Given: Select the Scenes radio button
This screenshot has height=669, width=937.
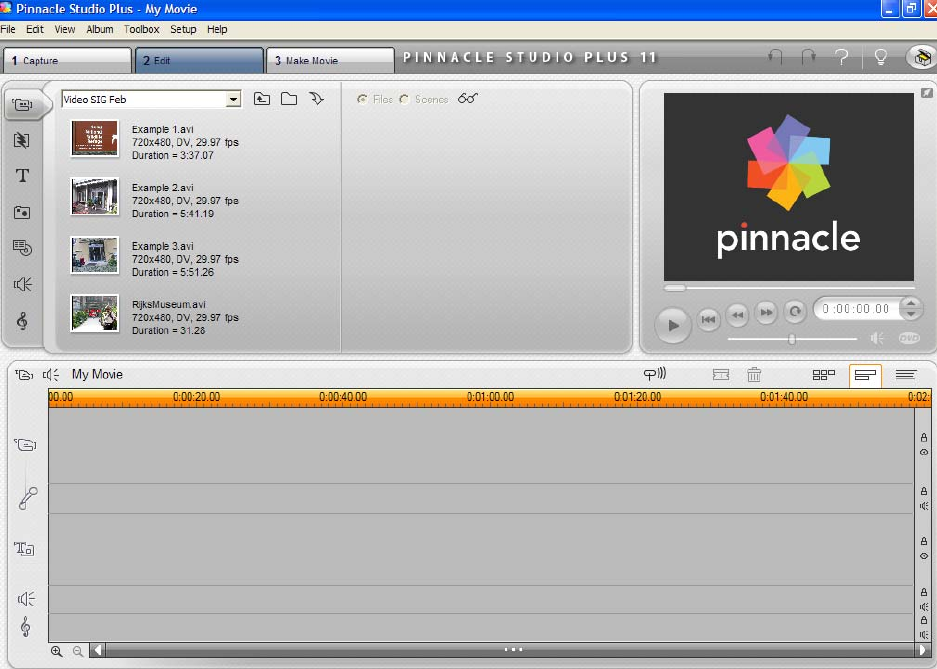Looking at the screenshot, I should (405, 99).
